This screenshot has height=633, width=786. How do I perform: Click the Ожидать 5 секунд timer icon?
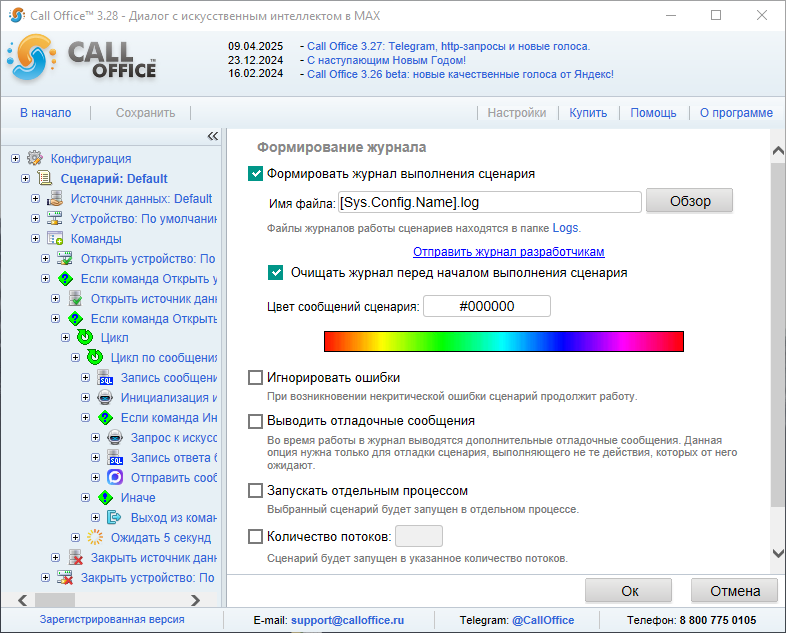tap(95, 537)
